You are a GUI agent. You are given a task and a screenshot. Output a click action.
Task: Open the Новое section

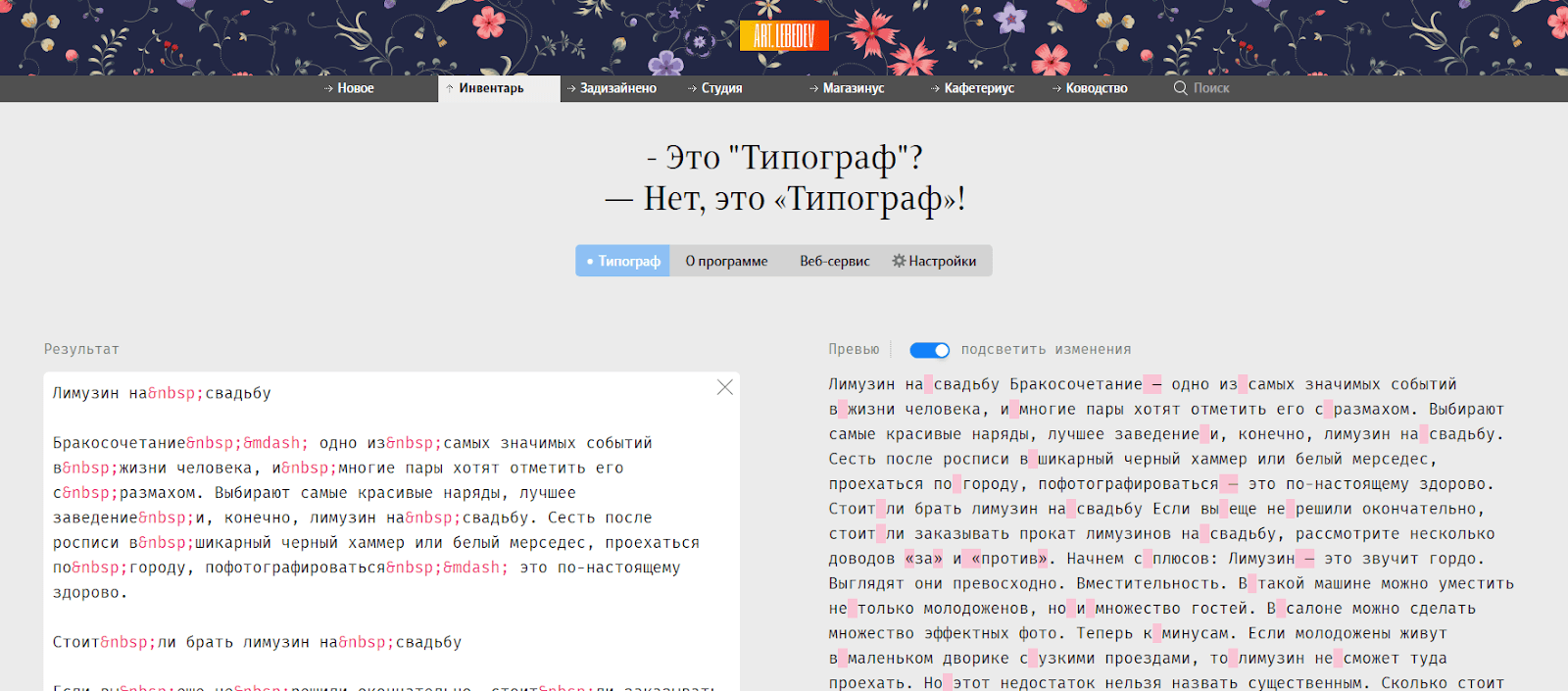(355, 88)
